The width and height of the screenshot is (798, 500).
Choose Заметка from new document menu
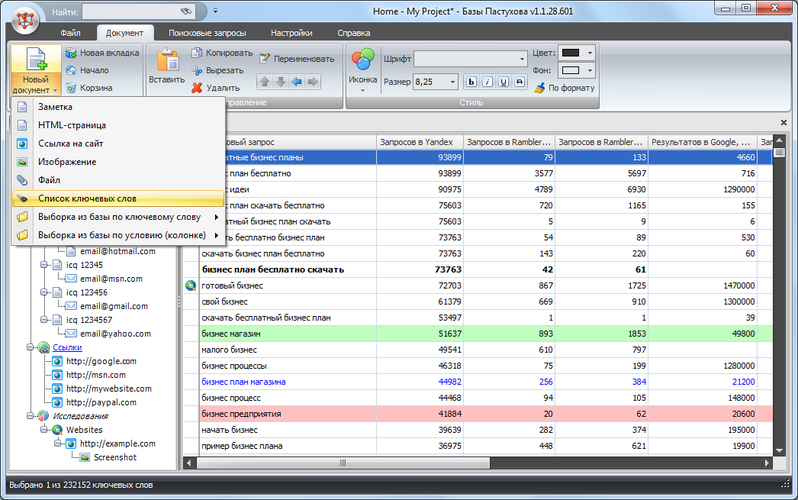(x=118, y=107)
